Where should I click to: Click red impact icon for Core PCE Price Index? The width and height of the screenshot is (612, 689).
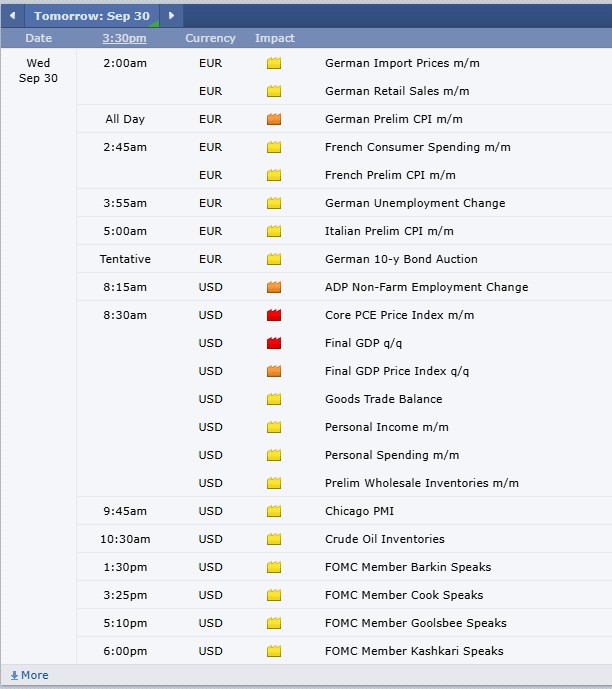(x=274, y=315)
